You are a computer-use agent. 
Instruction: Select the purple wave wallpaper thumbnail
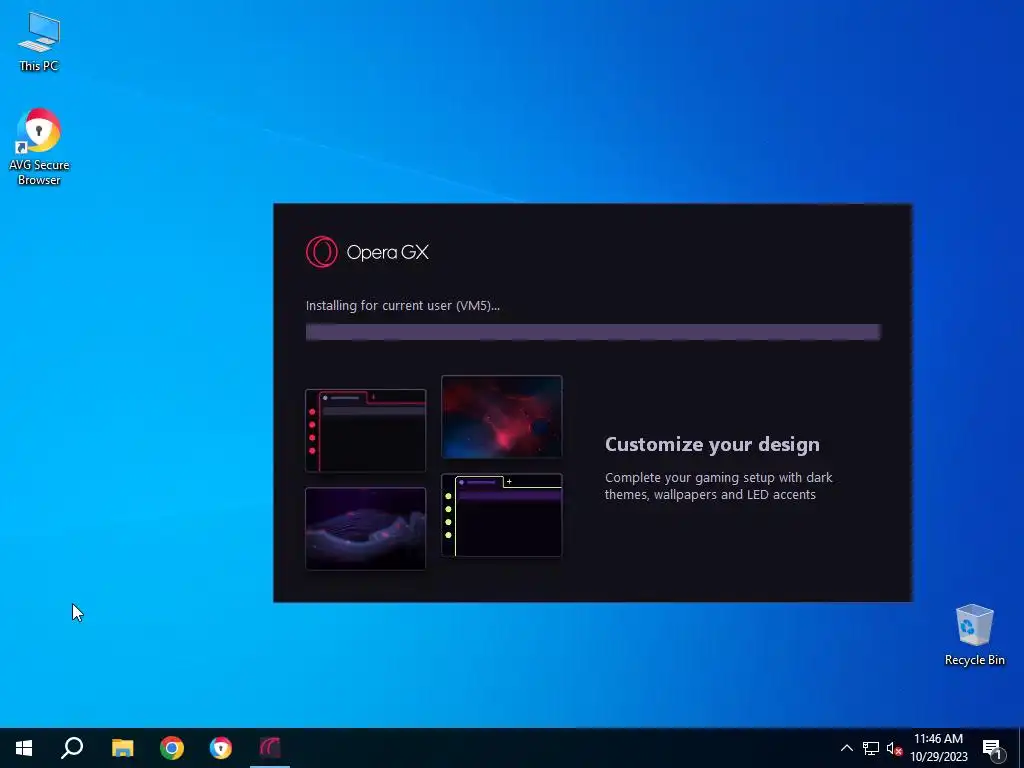click(x=366, y=528)
